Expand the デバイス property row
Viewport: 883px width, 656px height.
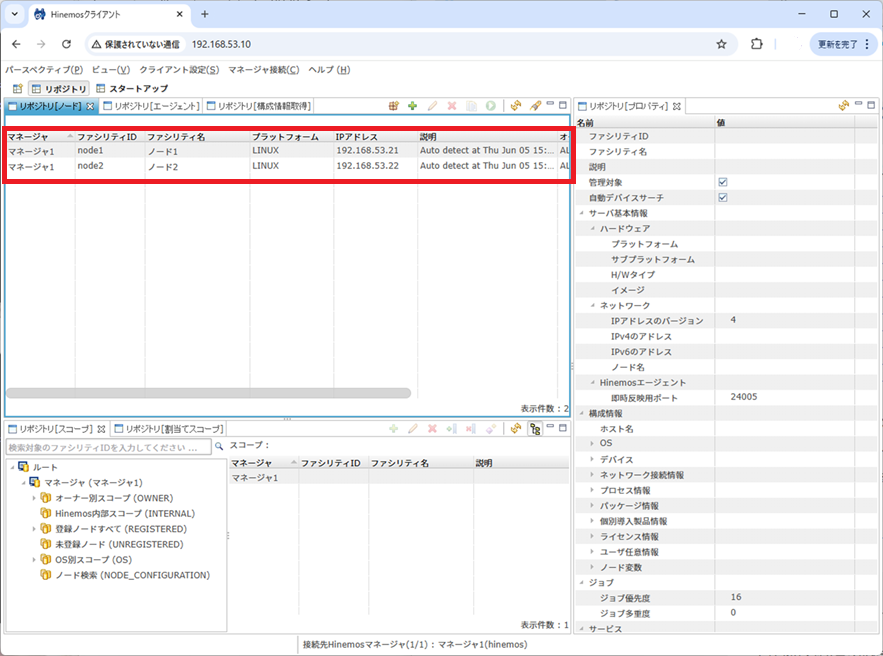592,459
